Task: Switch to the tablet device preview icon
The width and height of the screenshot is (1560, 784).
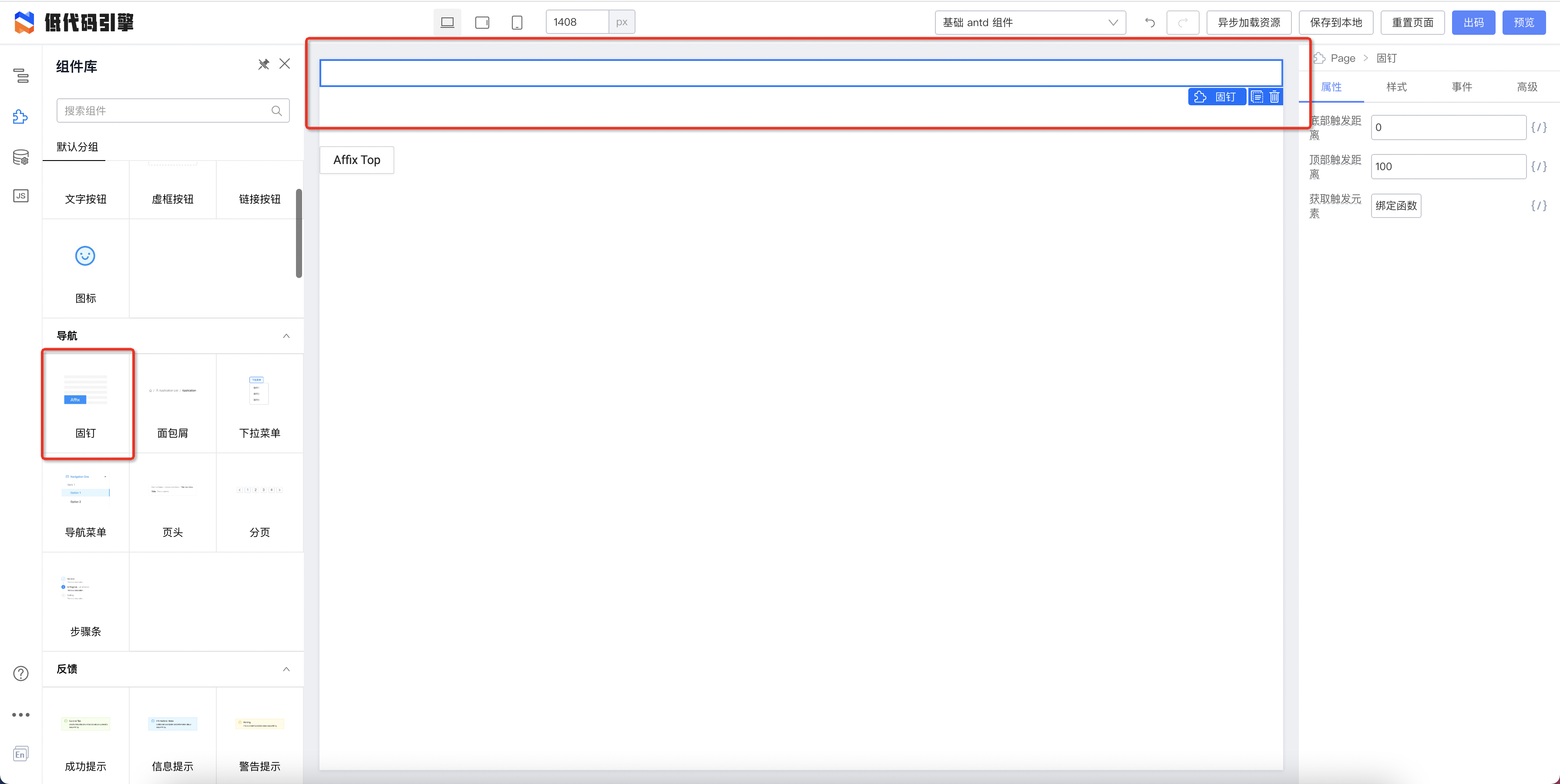Action: tap(482, 22)
